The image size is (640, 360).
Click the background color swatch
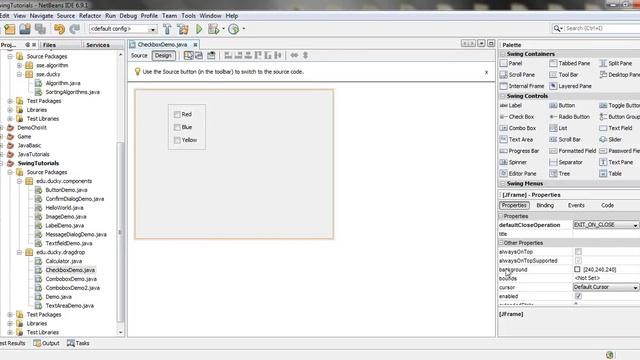coord(577,269)
